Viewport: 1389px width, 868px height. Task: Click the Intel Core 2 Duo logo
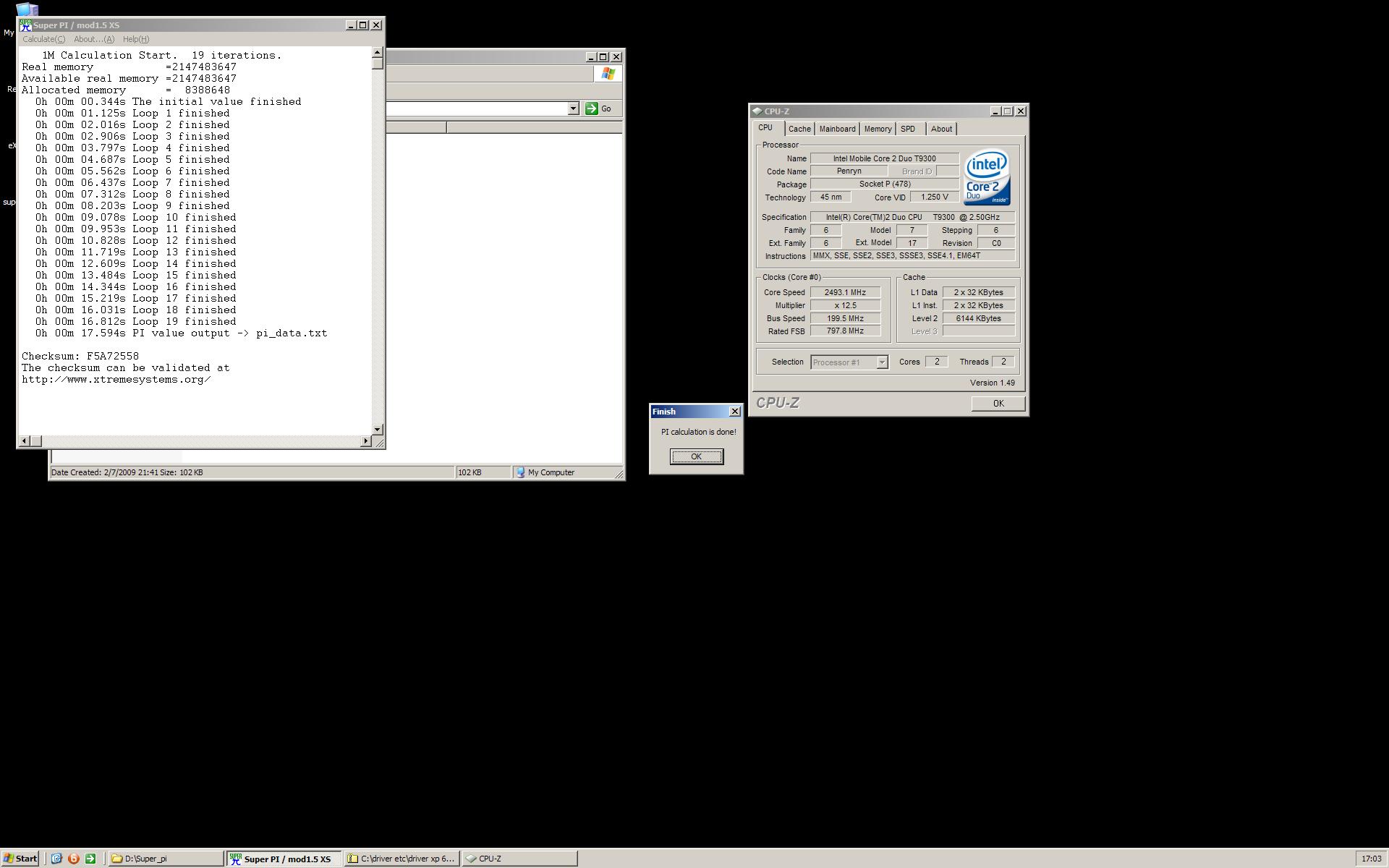click(x=987, y=178)
